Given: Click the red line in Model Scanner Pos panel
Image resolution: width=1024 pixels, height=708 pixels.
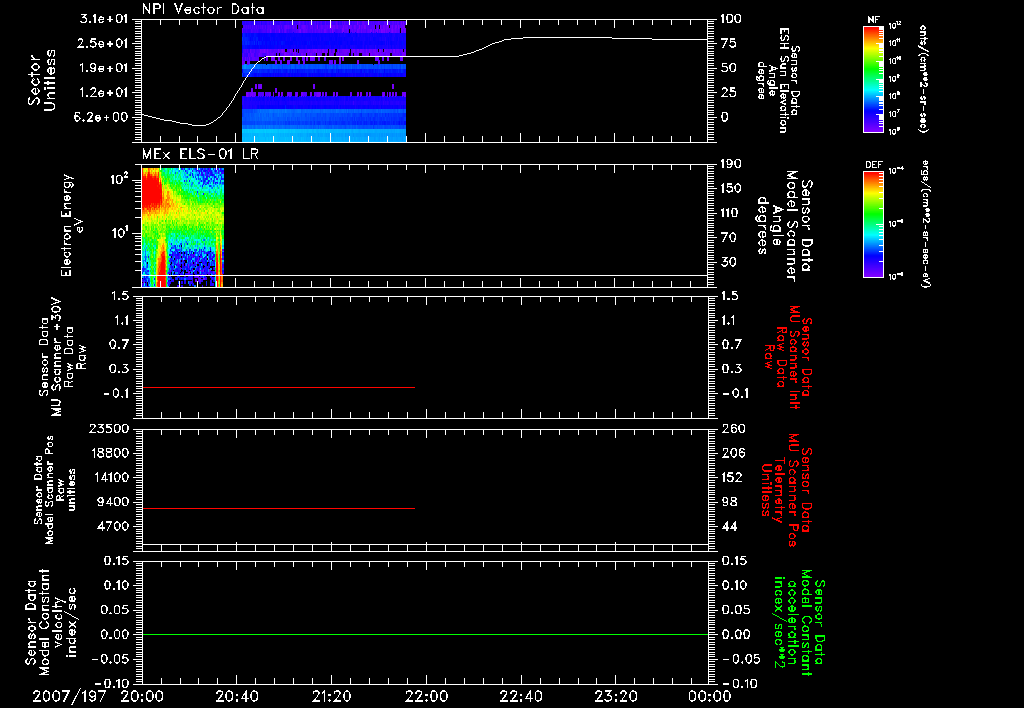Looking at the screenshot, I should [278, 508].
